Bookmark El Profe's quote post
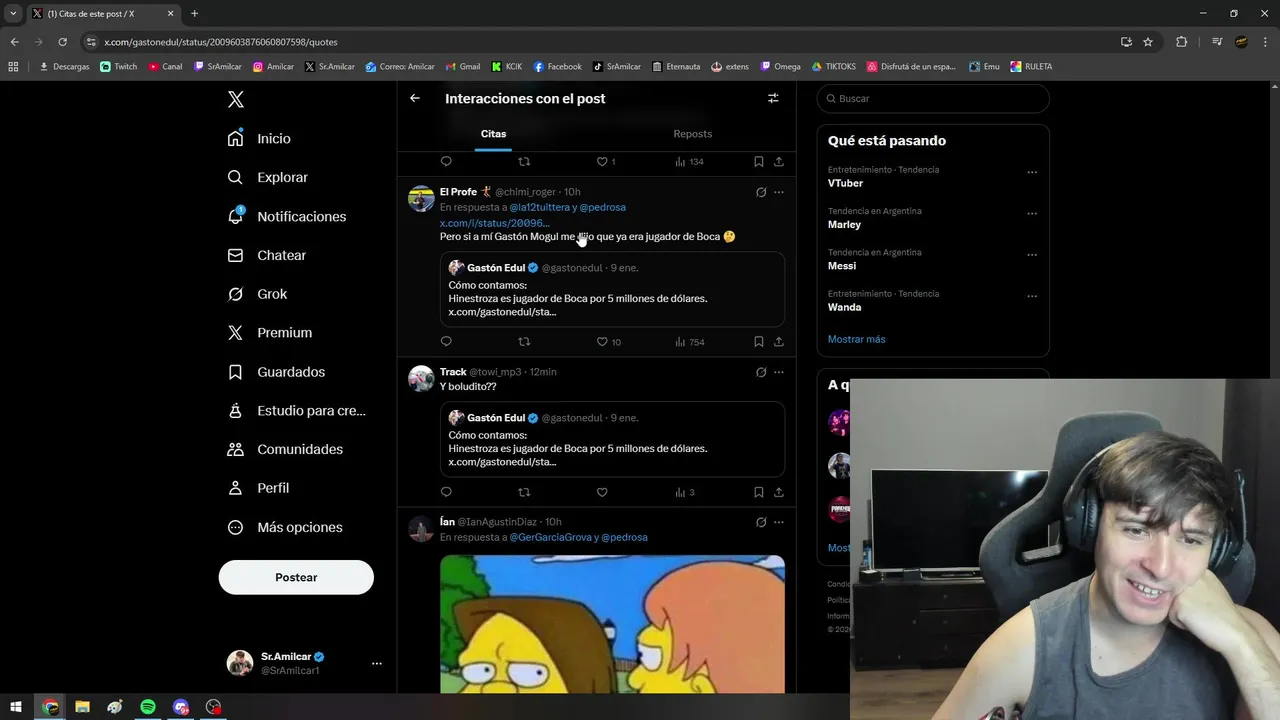 click(x=759, y=342)
